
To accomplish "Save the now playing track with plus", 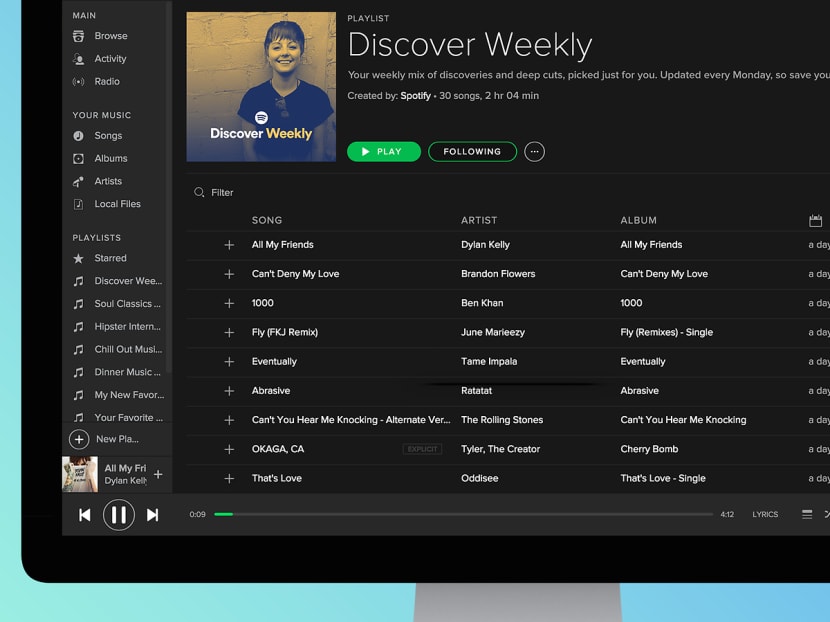I will click(158, 474).
